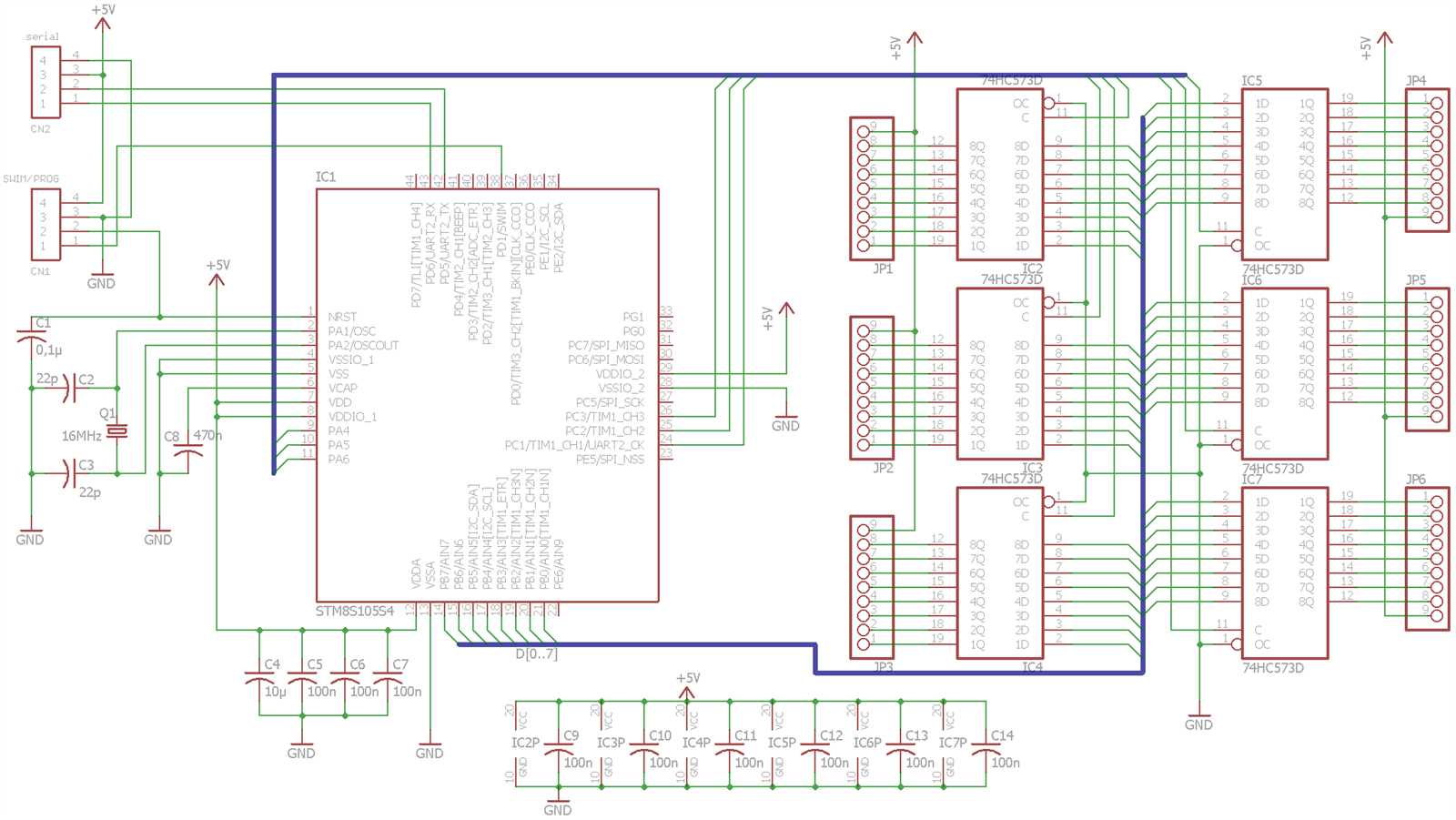
Task: Select the IC2P power symbol label
Action: click(x=525, y=743)
